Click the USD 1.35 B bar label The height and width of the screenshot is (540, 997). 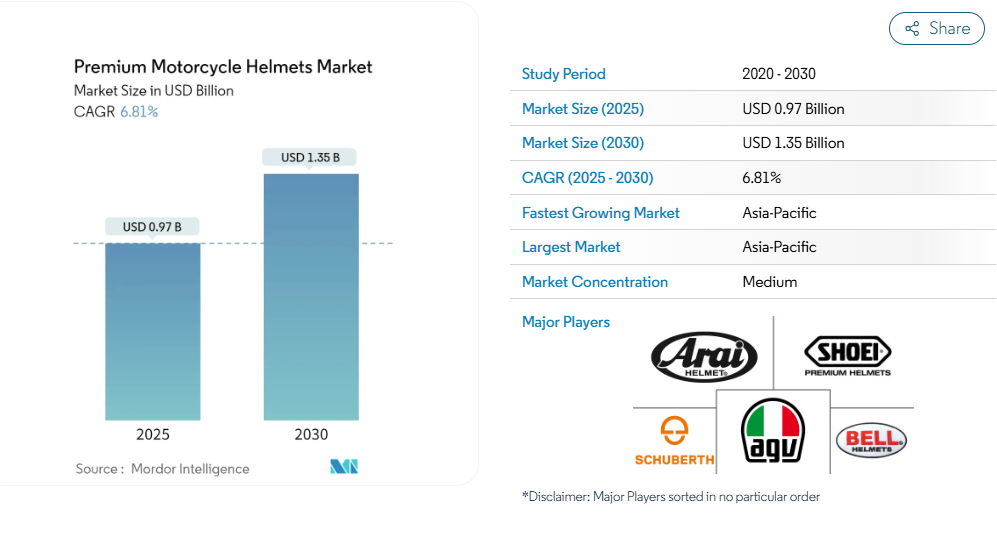310,157
